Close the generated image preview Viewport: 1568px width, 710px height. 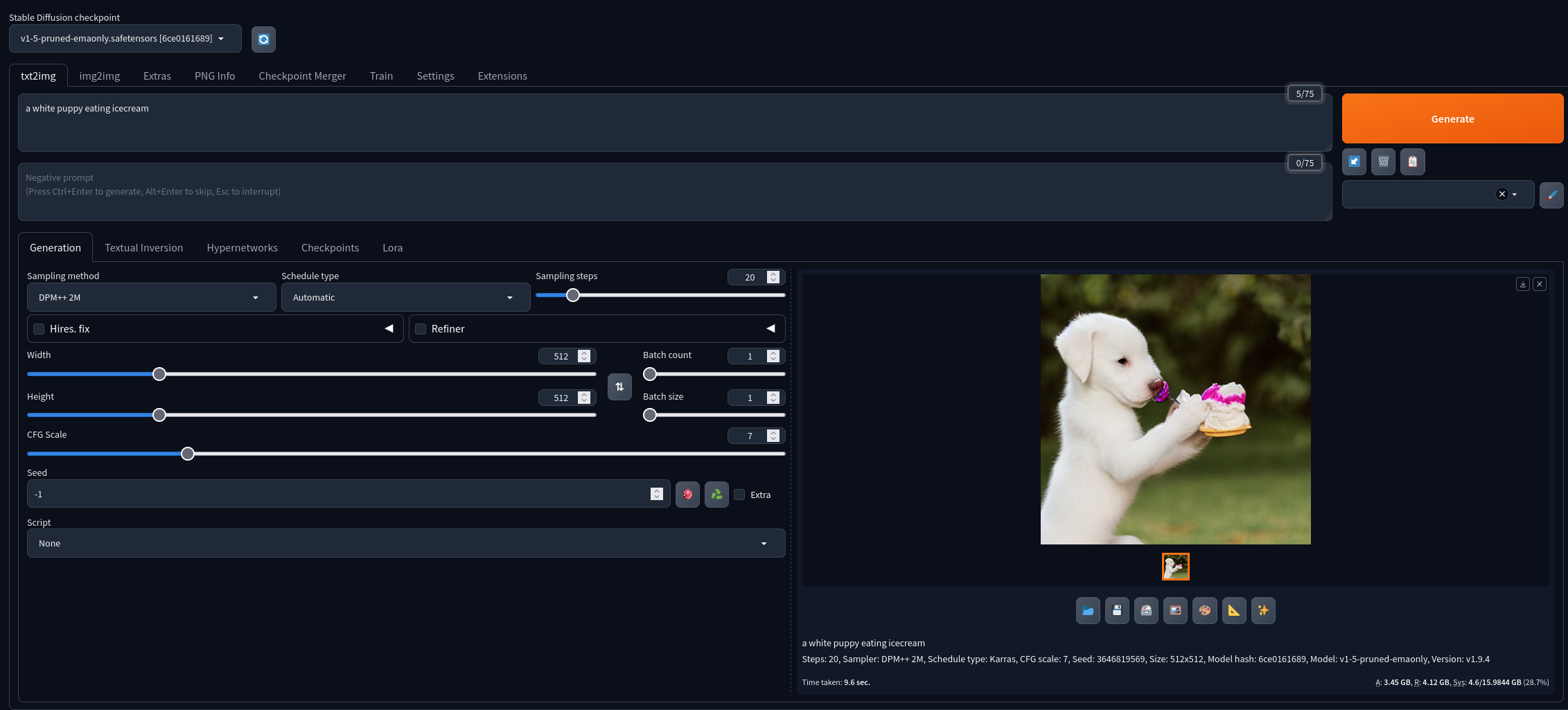pos(1540,284)
